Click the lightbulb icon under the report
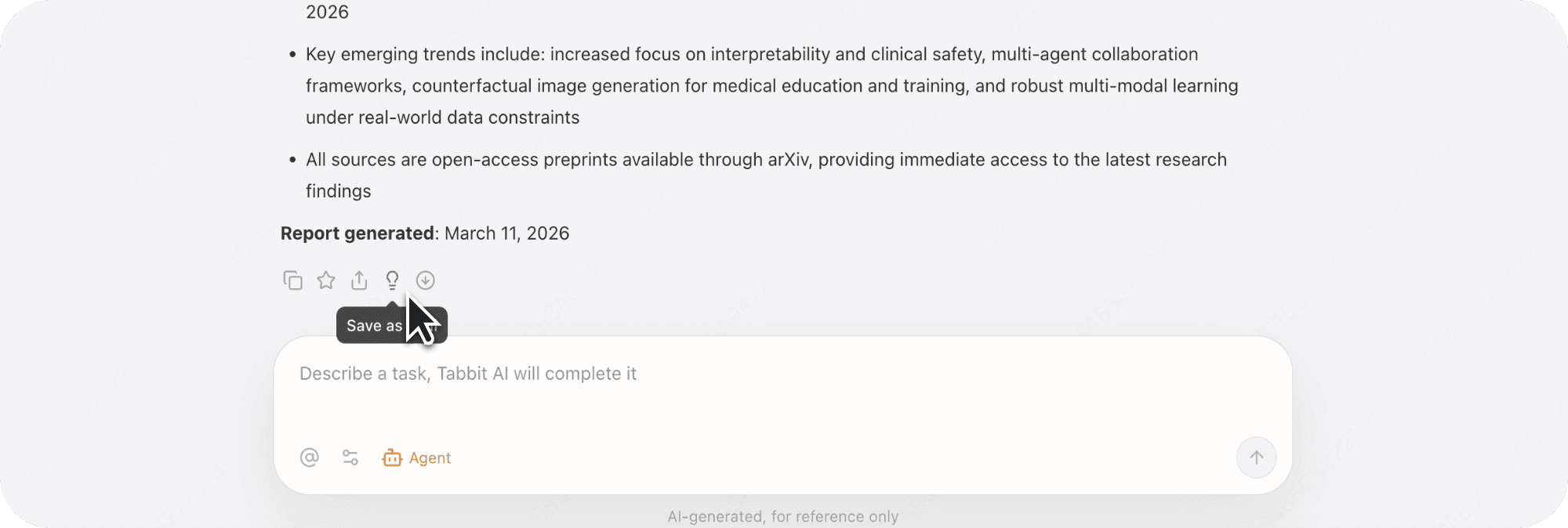 tap(392, 280)
